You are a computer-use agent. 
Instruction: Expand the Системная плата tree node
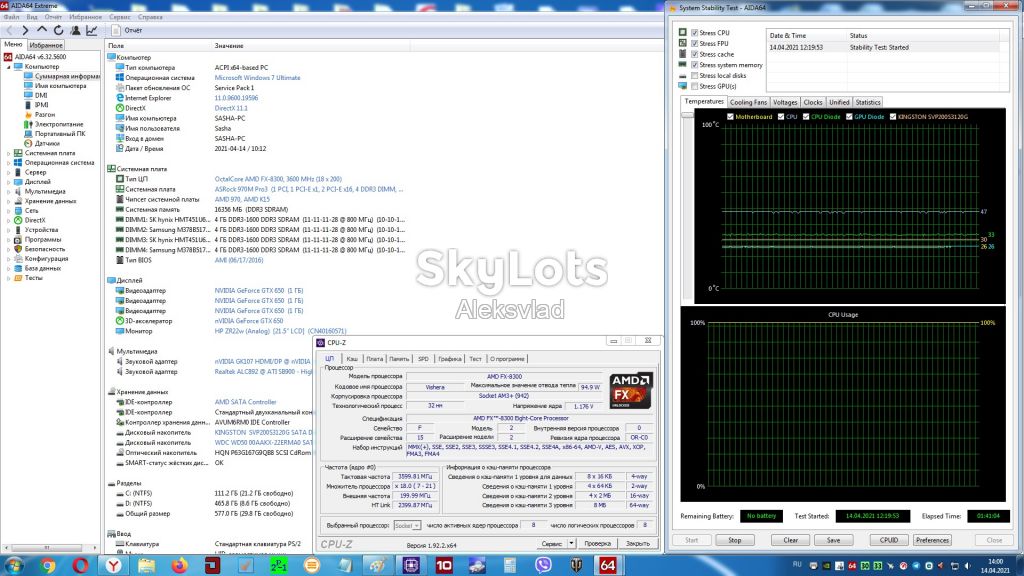coord(8,153)
